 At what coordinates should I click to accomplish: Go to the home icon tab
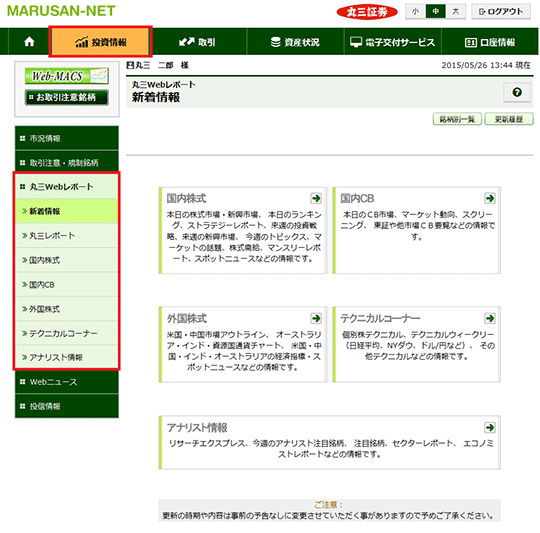click(29, 42)
